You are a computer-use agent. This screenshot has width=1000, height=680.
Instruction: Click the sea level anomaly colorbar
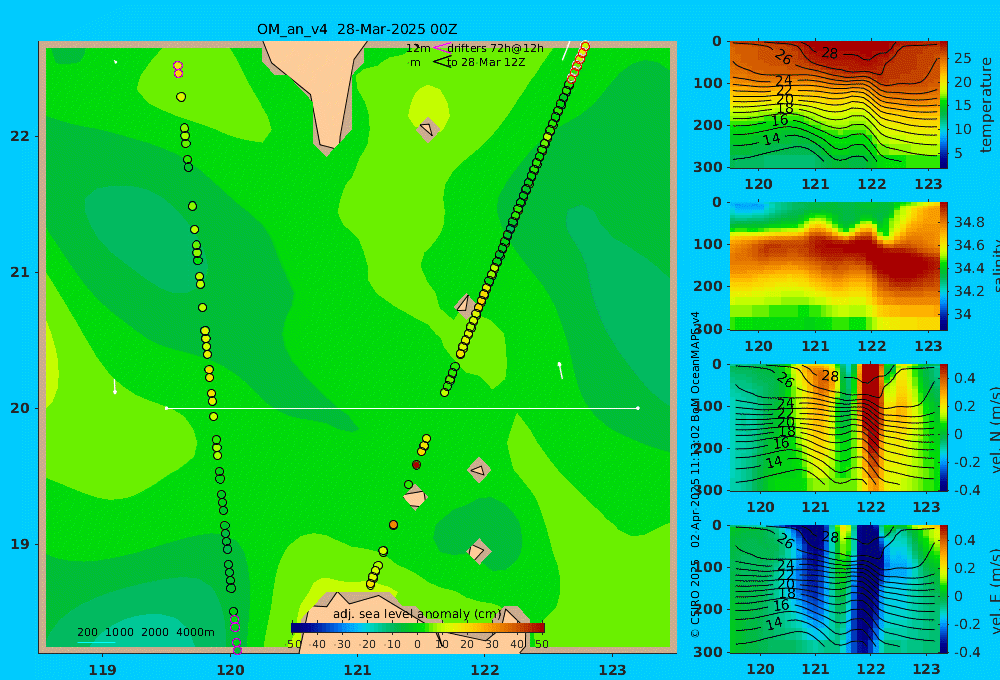click(418, 628)
